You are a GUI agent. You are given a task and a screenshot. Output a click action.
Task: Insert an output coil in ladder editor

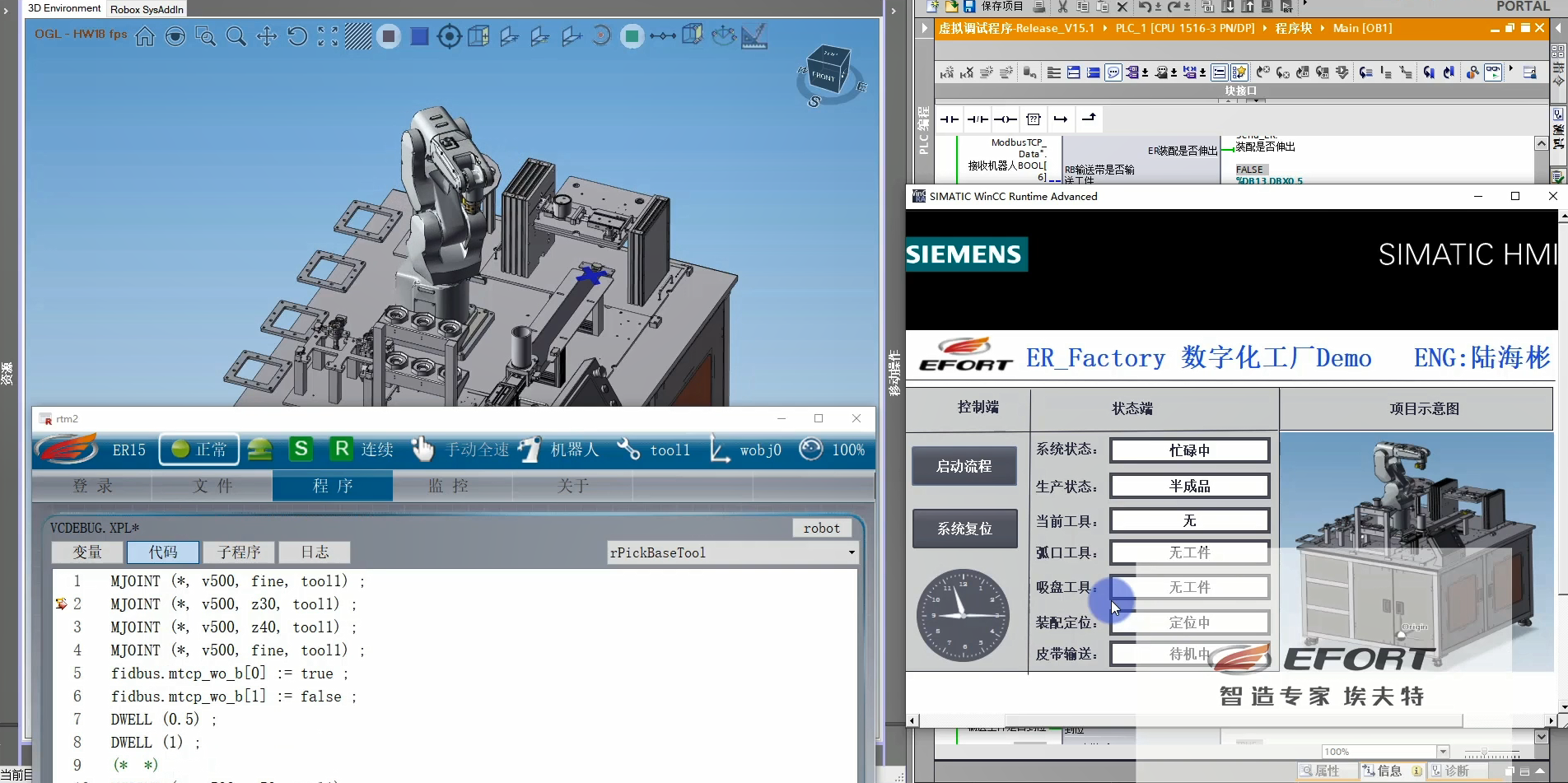point(1006,119)
